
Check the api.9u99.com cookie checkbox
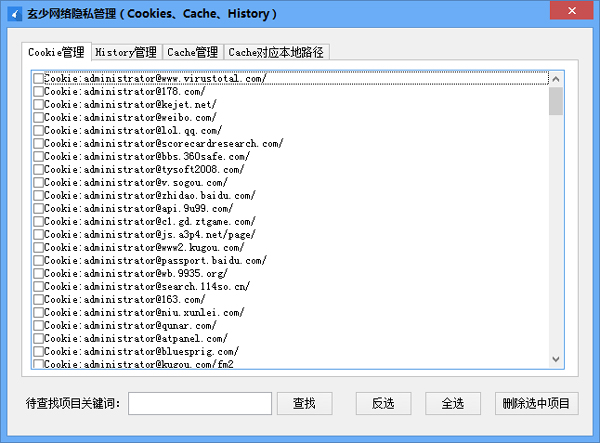(x=38, y=208)
